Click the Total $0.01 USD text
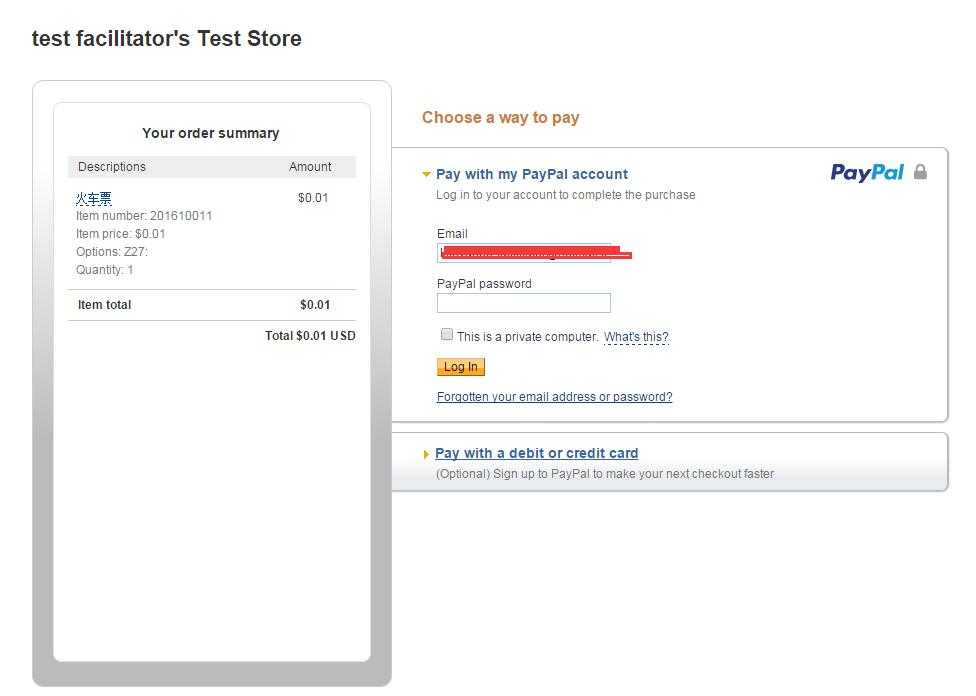The width and height of the screenshot is (976, 696). pos(310,336)
